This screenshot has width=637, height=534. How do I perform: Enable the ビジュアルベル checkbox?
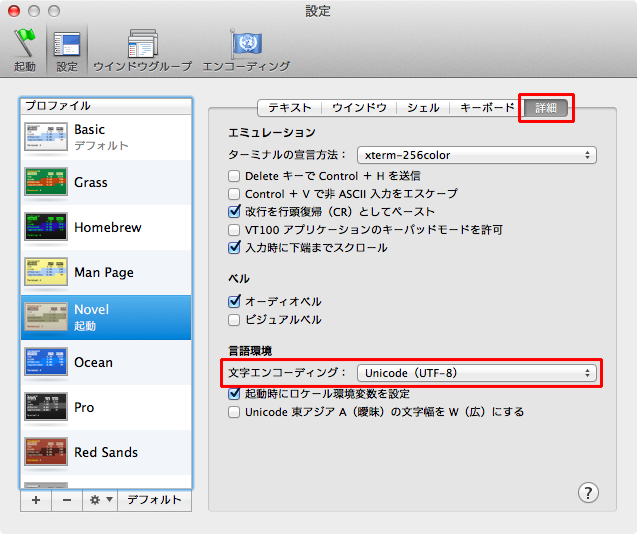coord(234,320)
